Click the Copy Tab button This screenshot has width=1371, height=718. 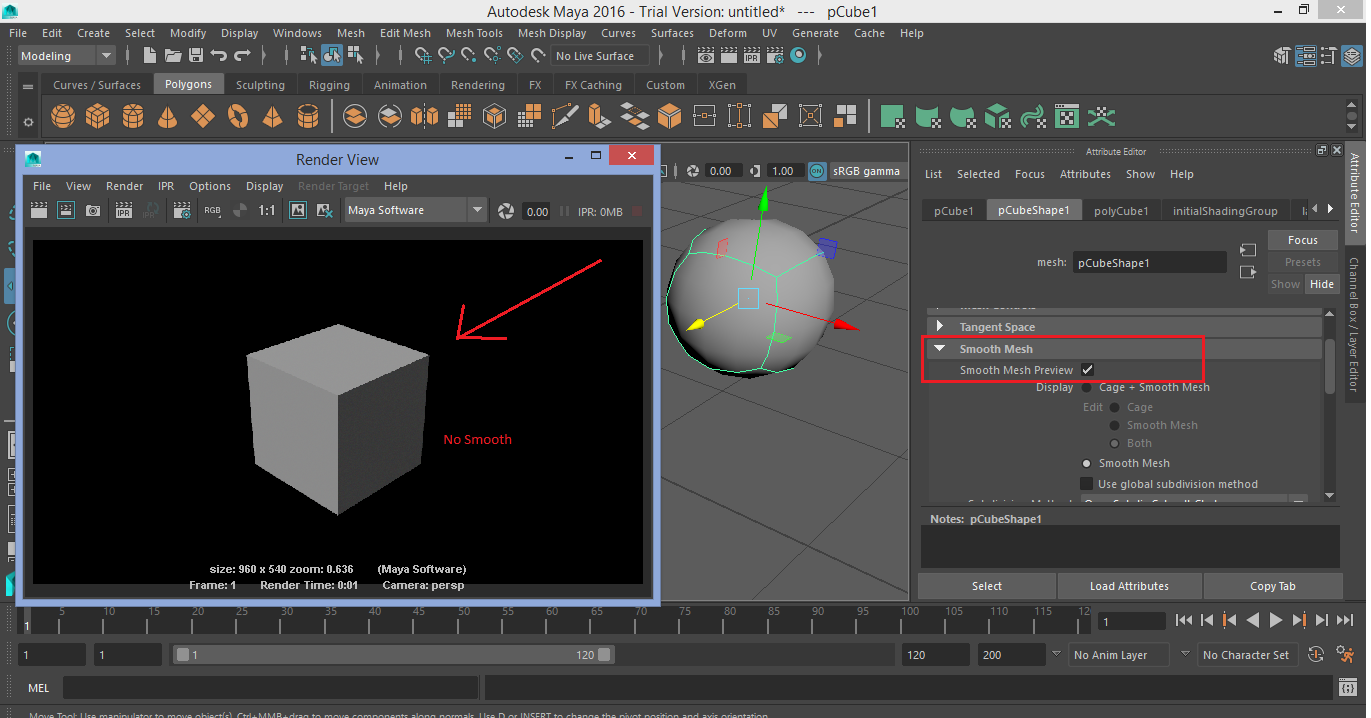[x=1272, y=586]
